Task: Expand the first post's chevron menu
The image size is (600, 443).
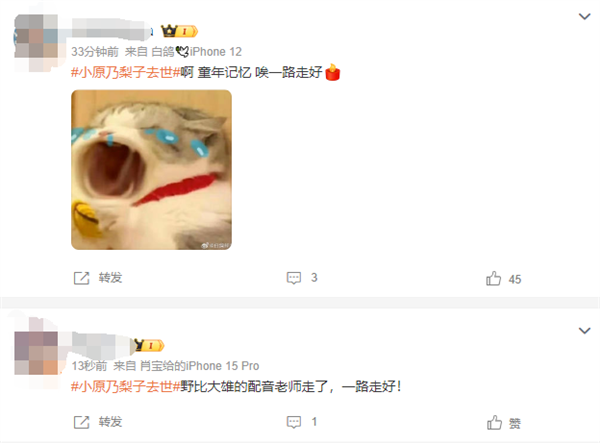Action: (x=584, y=16)
